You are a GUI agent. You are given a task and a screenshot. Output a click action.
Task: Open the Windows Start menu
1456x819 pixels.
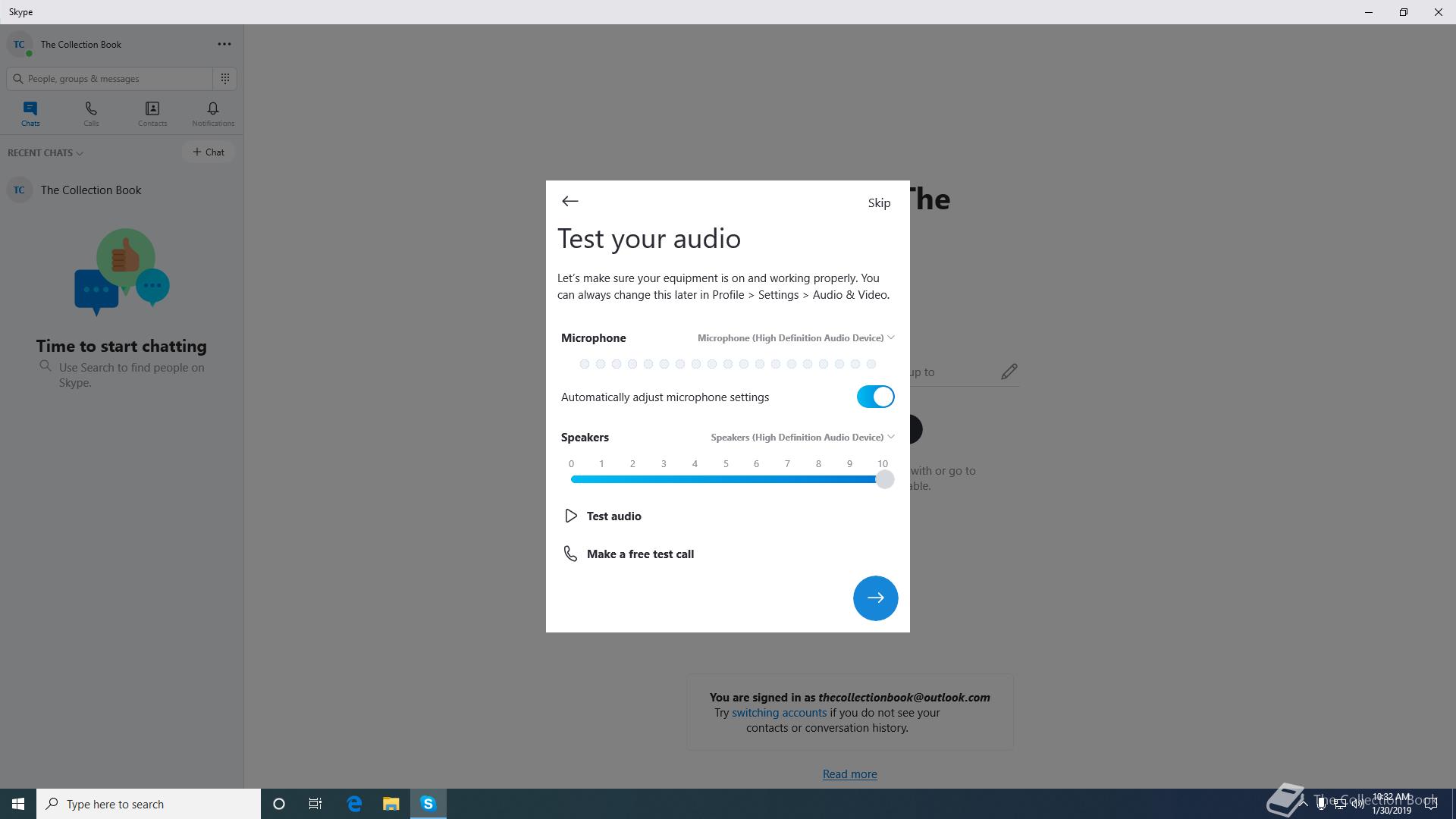tap(18, 804)
